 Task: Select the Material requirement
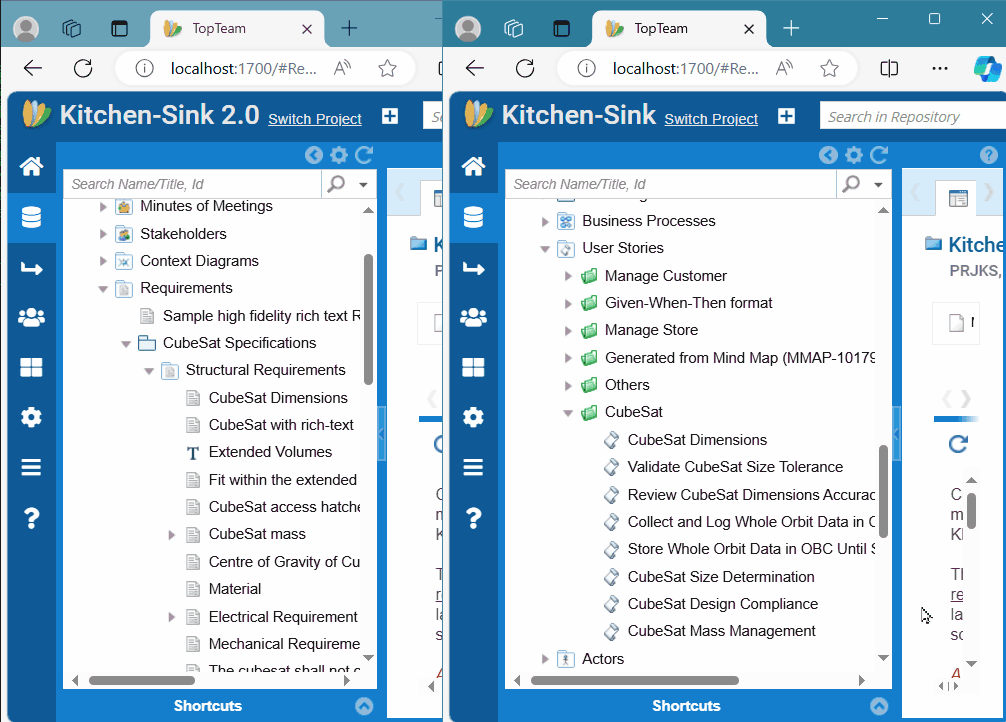(235, 589)
